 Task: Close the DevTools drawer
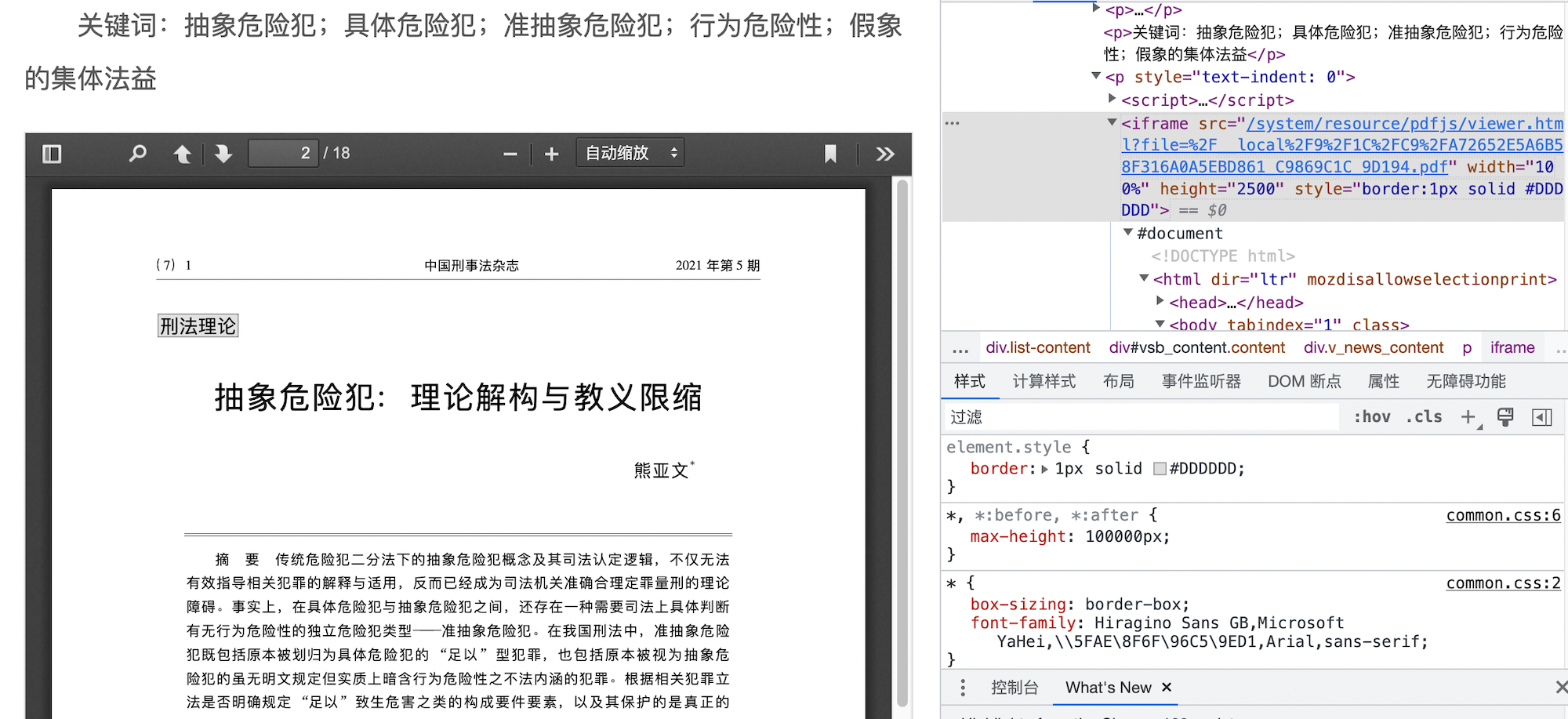1561,688
